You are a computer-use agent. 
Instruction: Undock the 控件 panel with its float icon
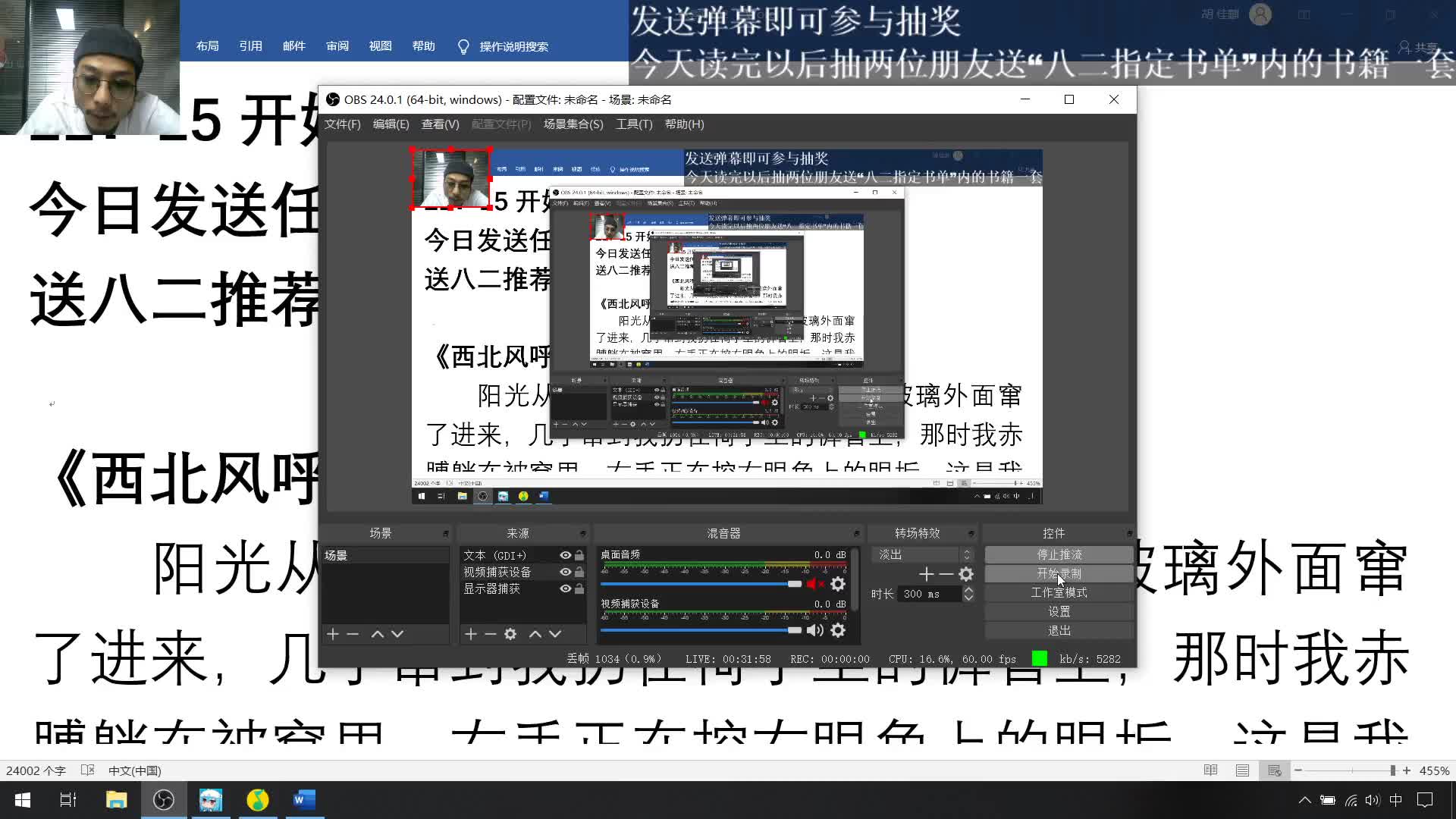coord(1129,534)
